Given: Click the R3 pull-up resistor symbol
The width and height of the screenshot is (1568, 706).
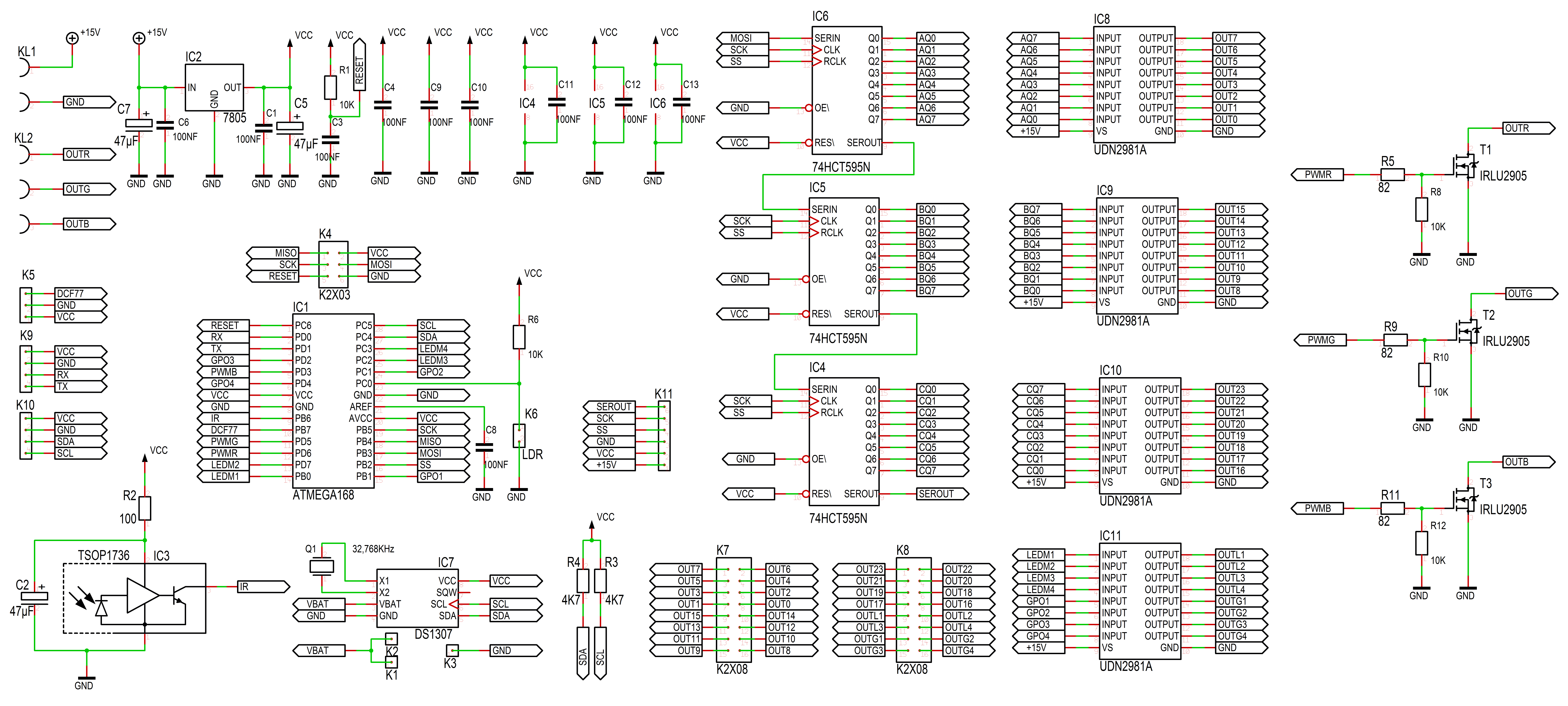Looking at the screenshot, I should tap(600, 581).
